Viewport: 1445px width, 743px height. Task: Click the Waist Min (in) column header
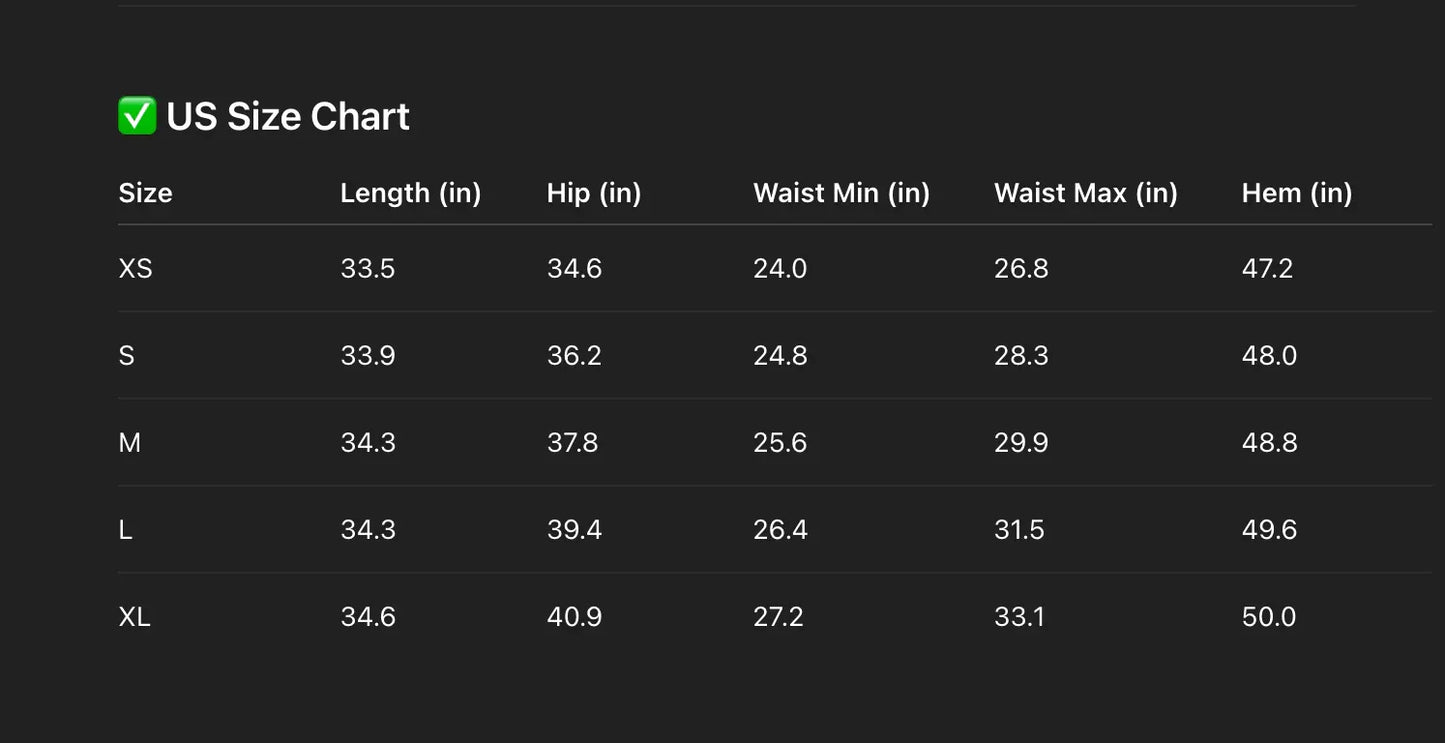coord(841,193)
